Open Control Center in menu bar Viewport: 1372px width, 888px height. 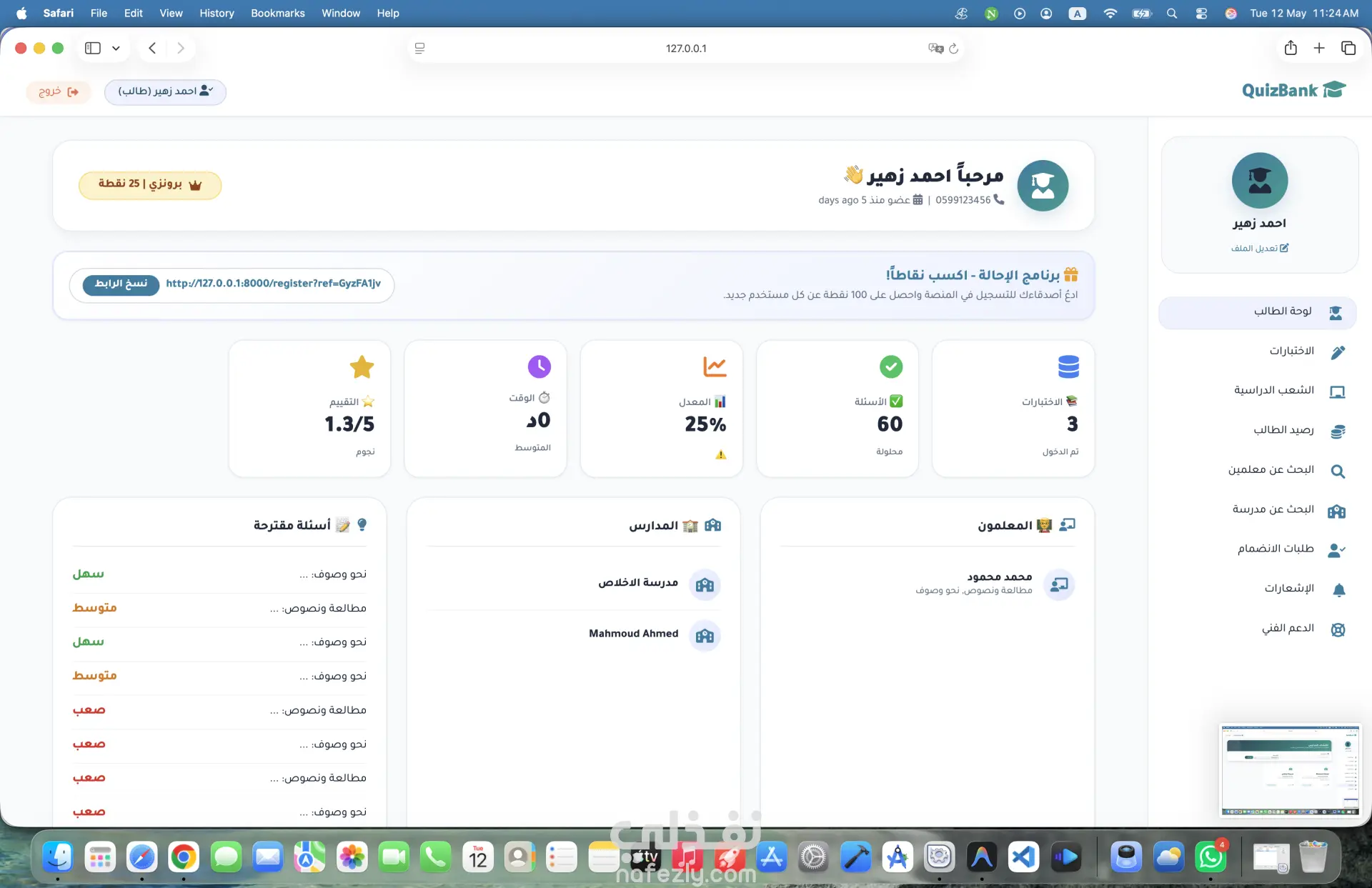(1201, 13)
